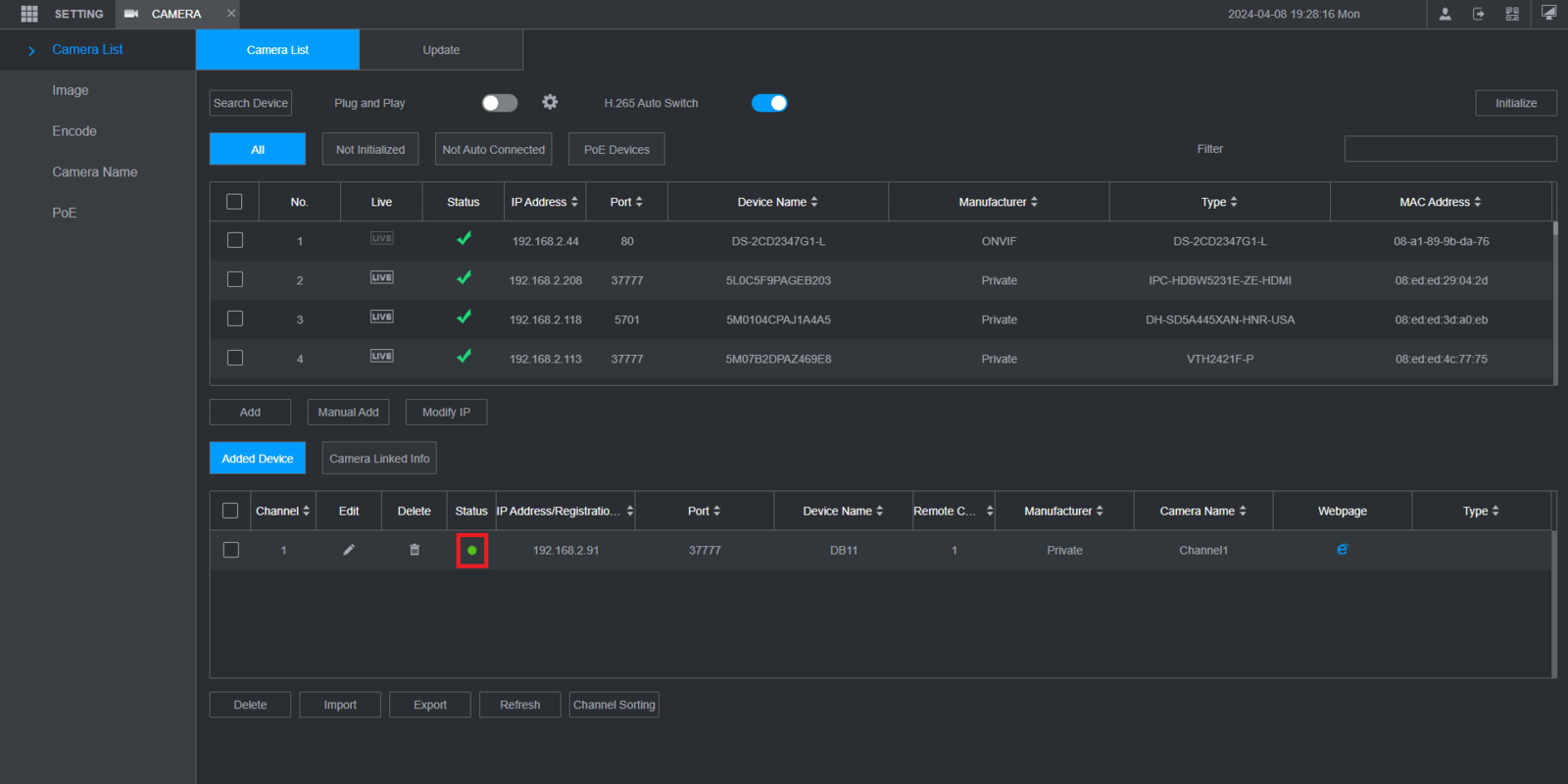This screenshot has height=784, width=1568.
Task: Click the pencil edit icon for channel 1
Action: point(349,550)
